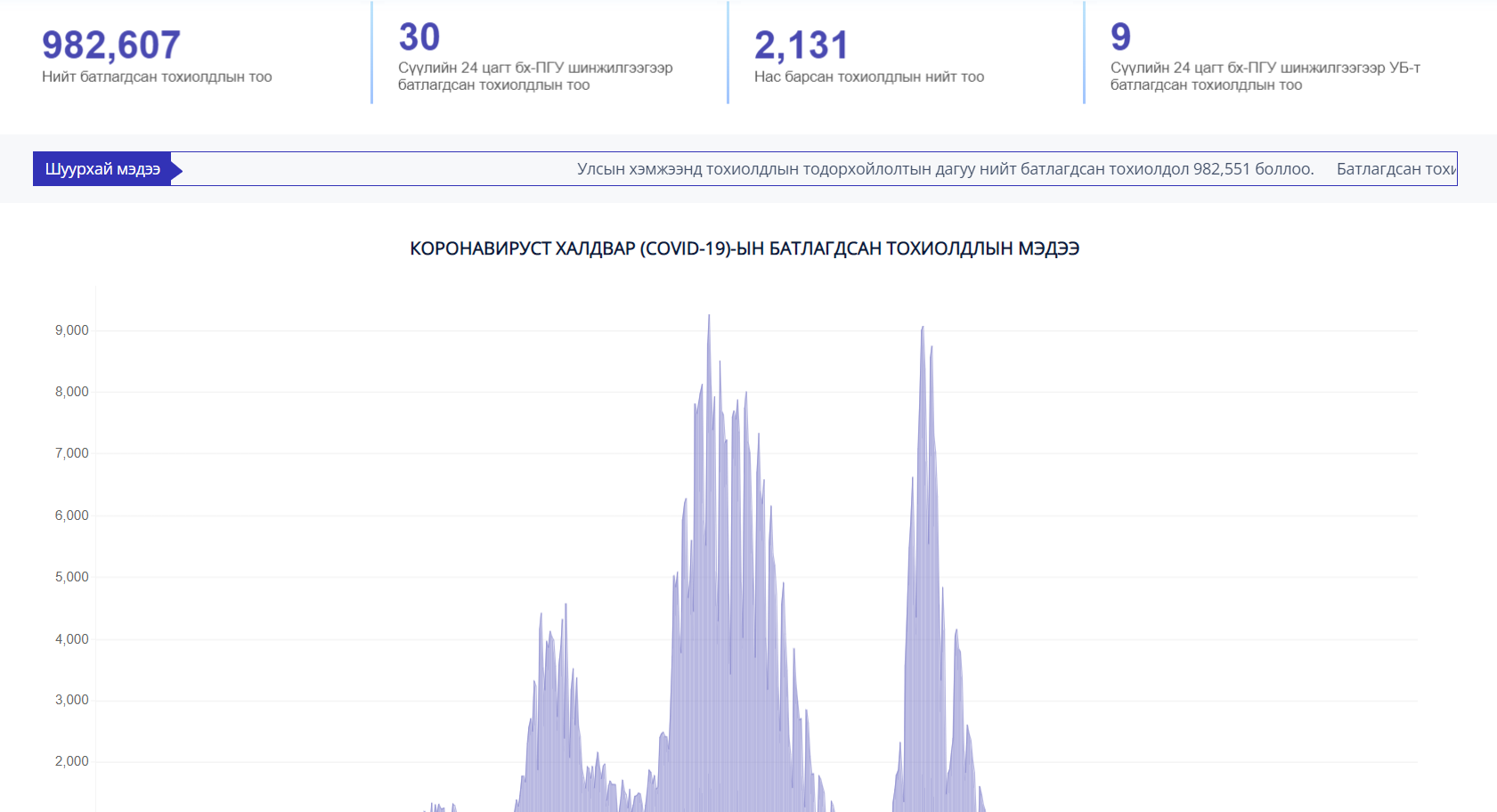Click the 'Шуурхай мэдээ' breaking news badge

click(103, 169)
